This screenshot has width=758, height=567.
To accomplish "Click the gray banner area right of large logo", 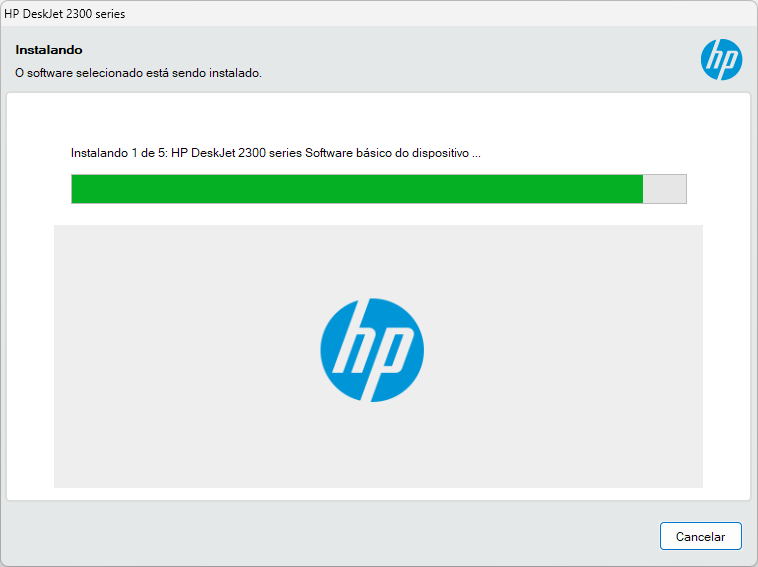I will tap(563, 356).
